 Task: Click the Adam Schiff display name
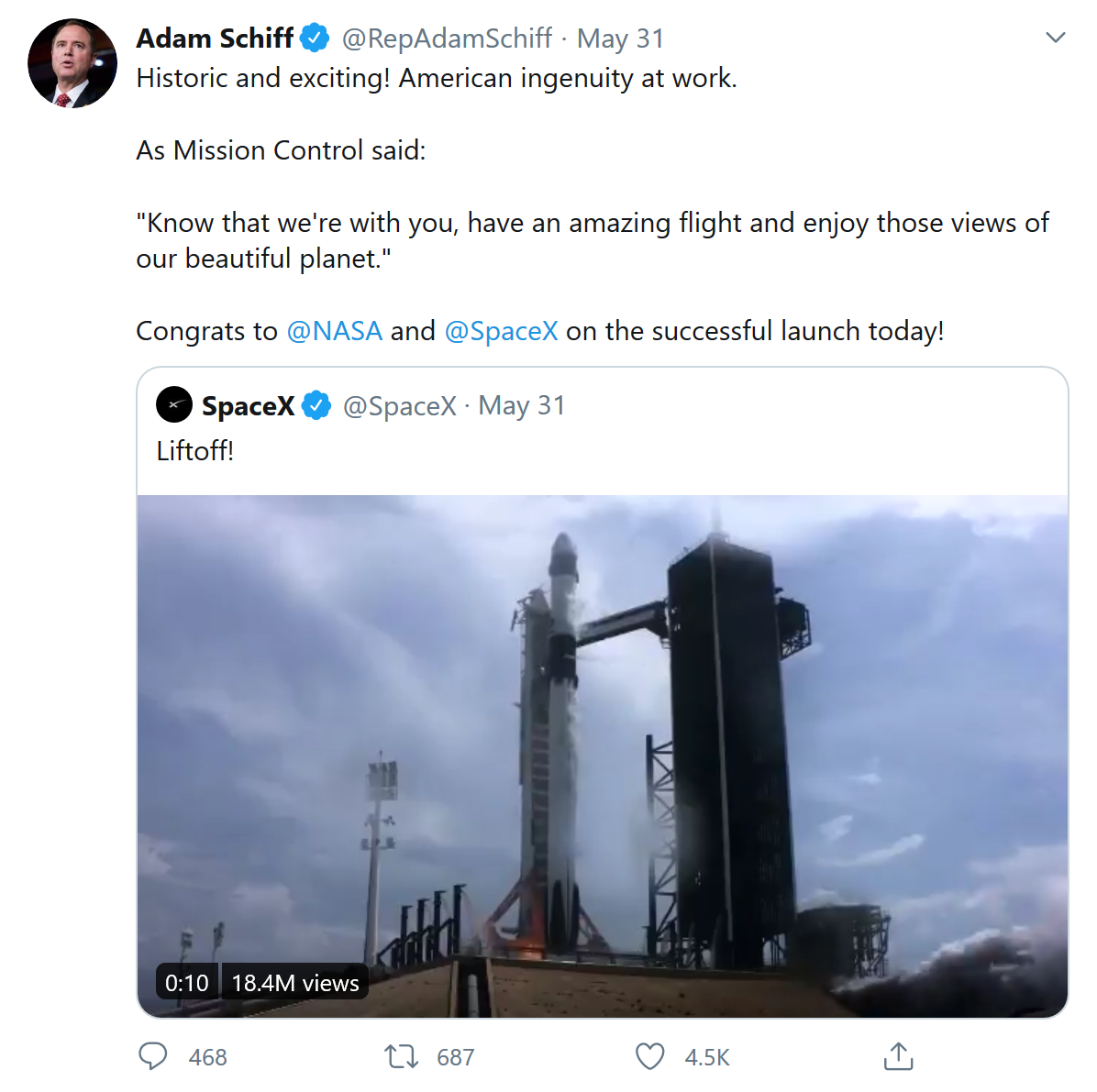[x=215, y=39]
